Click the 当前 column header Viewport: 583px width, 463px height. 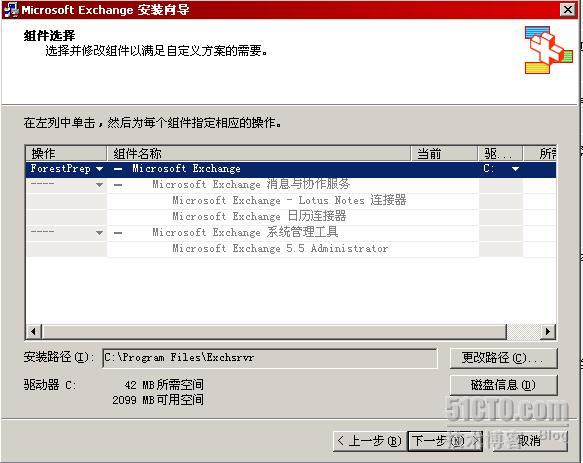coord(444,153)
